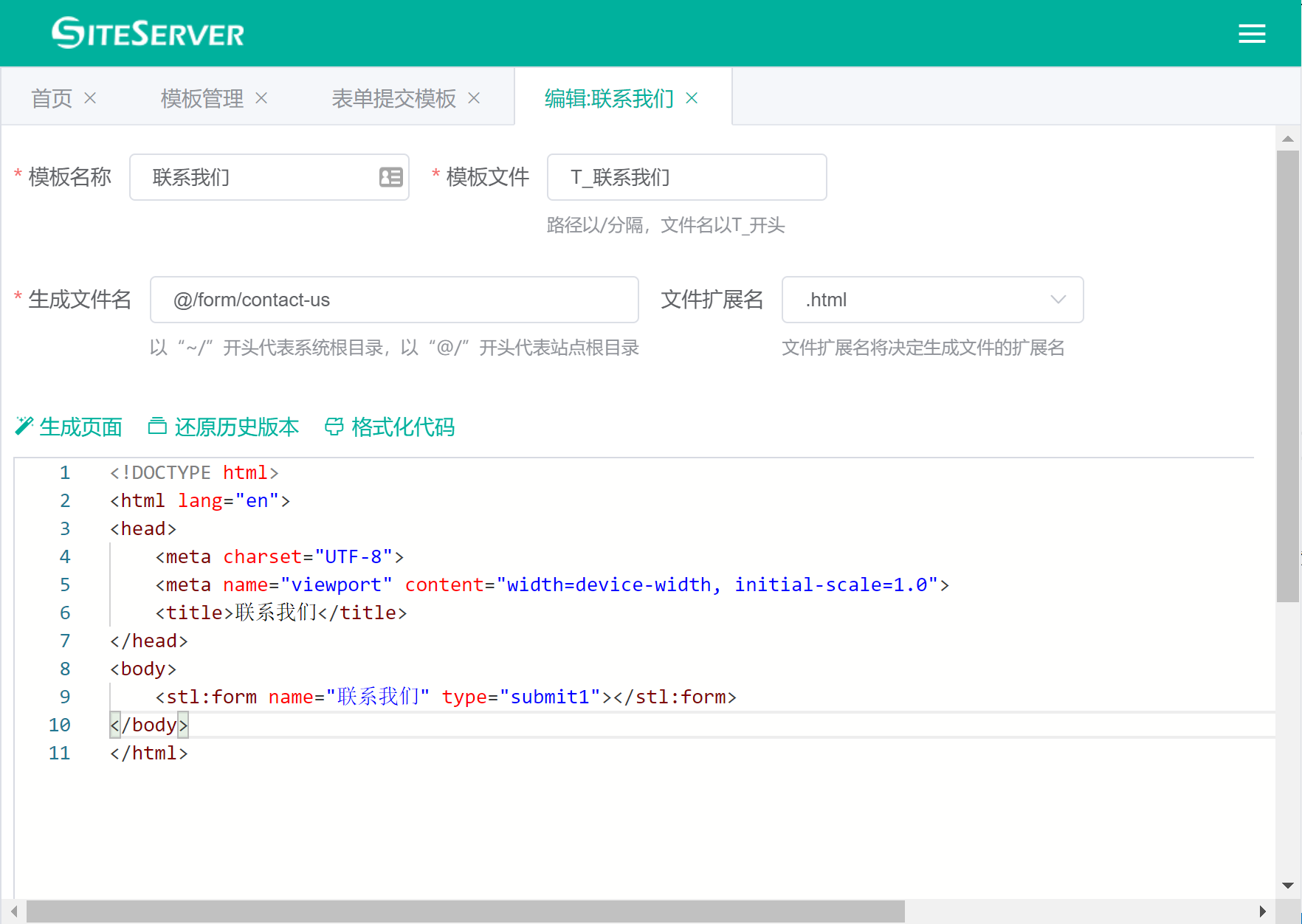Screen dimensions: 1302x924
Task: Expand the 文件扩展名 .html dropdown
Action: coord(932,300)
